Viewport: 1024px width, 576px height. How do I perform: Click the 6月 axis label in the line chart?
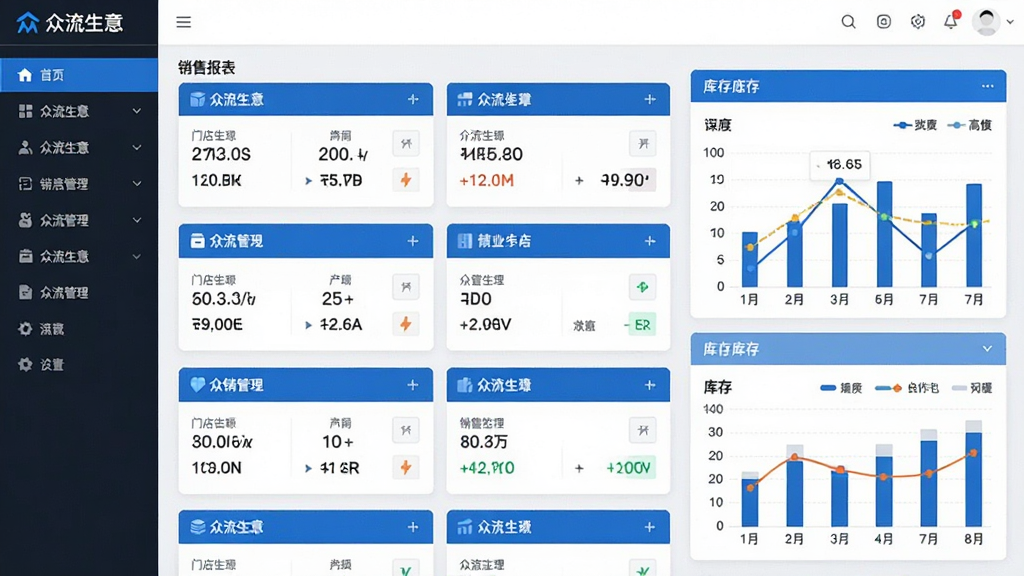884,299
